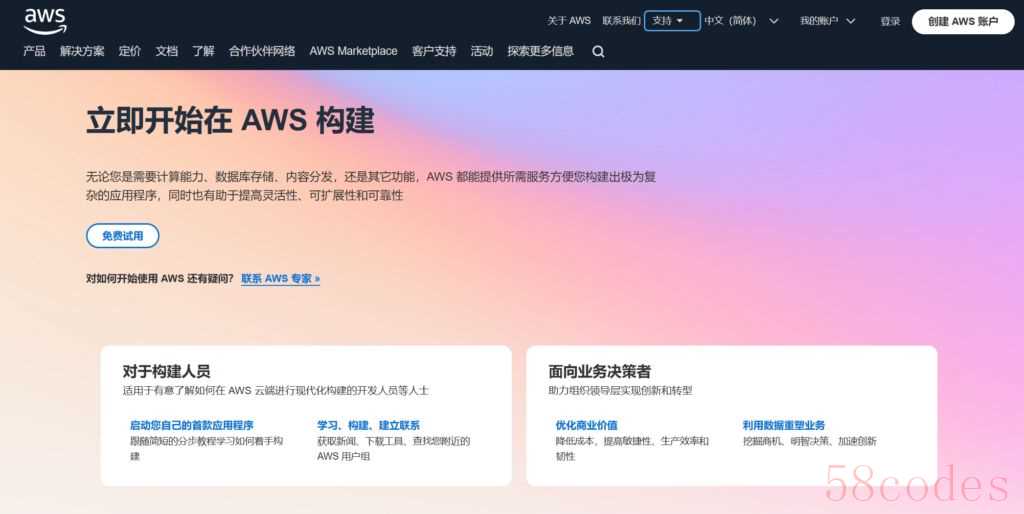Open 合作伙伴网络 menu
1024x514 pixels.
tap(262, 51)
